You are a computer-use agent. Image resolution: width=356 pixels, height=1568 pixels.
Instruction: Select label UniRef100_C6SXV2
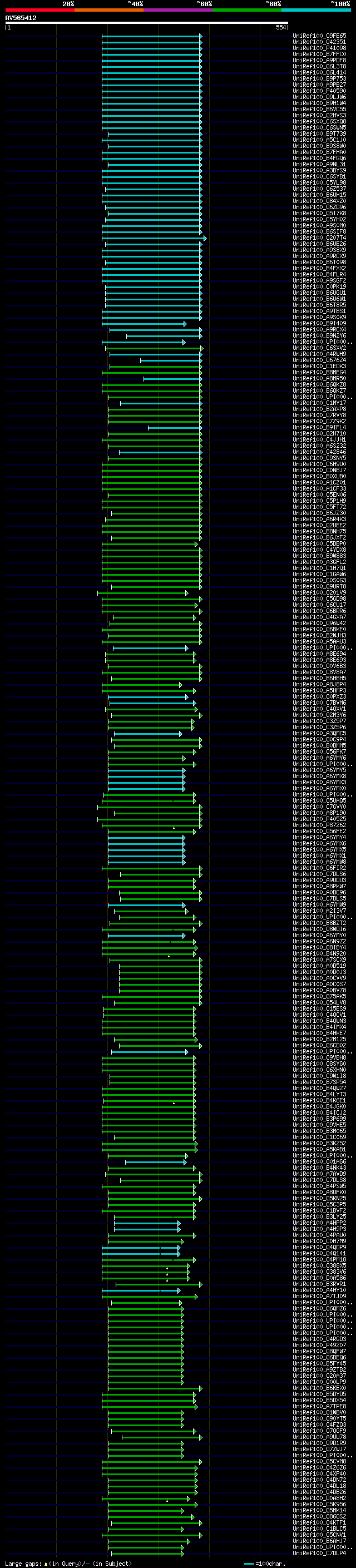tap(319, 348)
